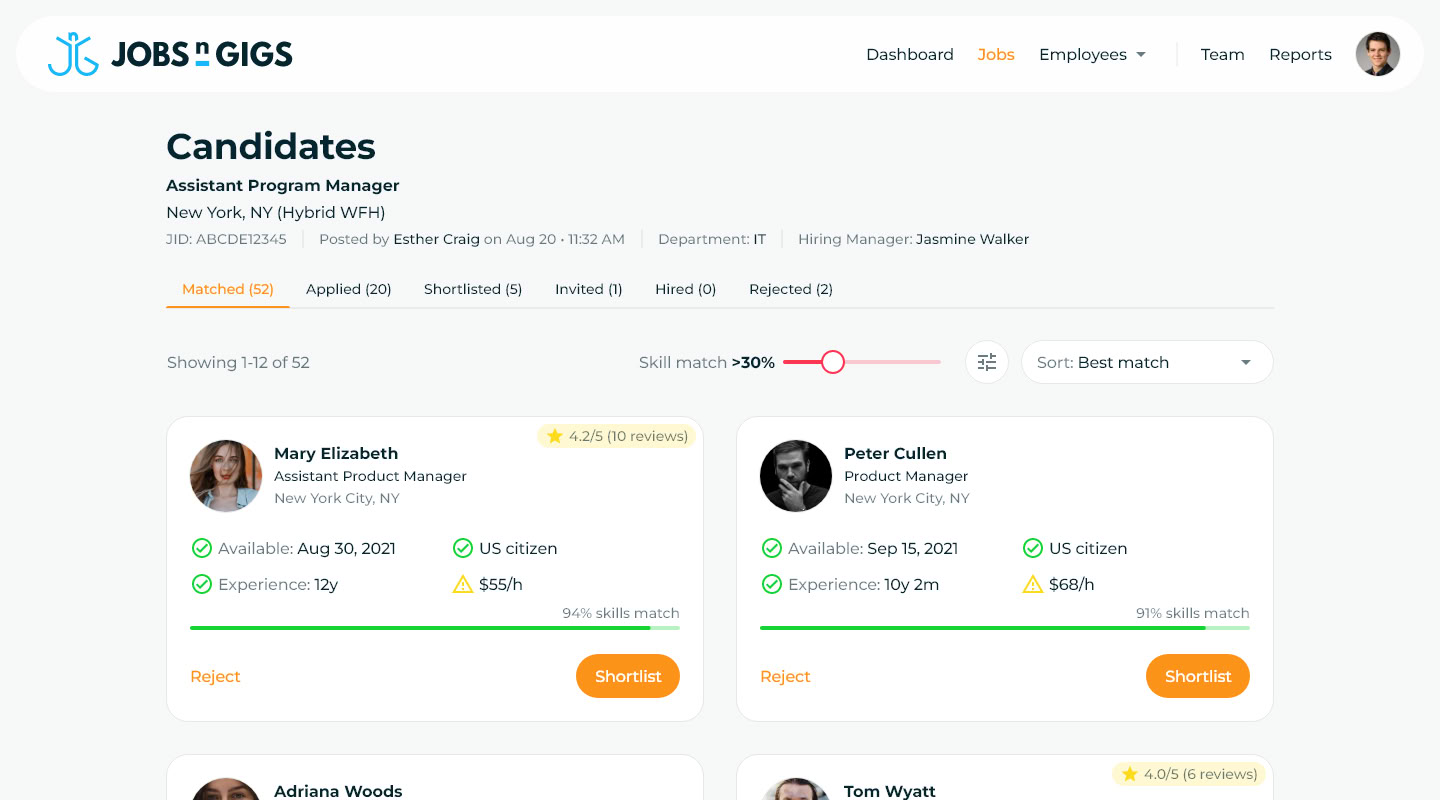This screenshot has width=1440, height=800.
Task: Click the Jobs n Gigs logo
Action: pyautogui.click(x=170, y=54)
